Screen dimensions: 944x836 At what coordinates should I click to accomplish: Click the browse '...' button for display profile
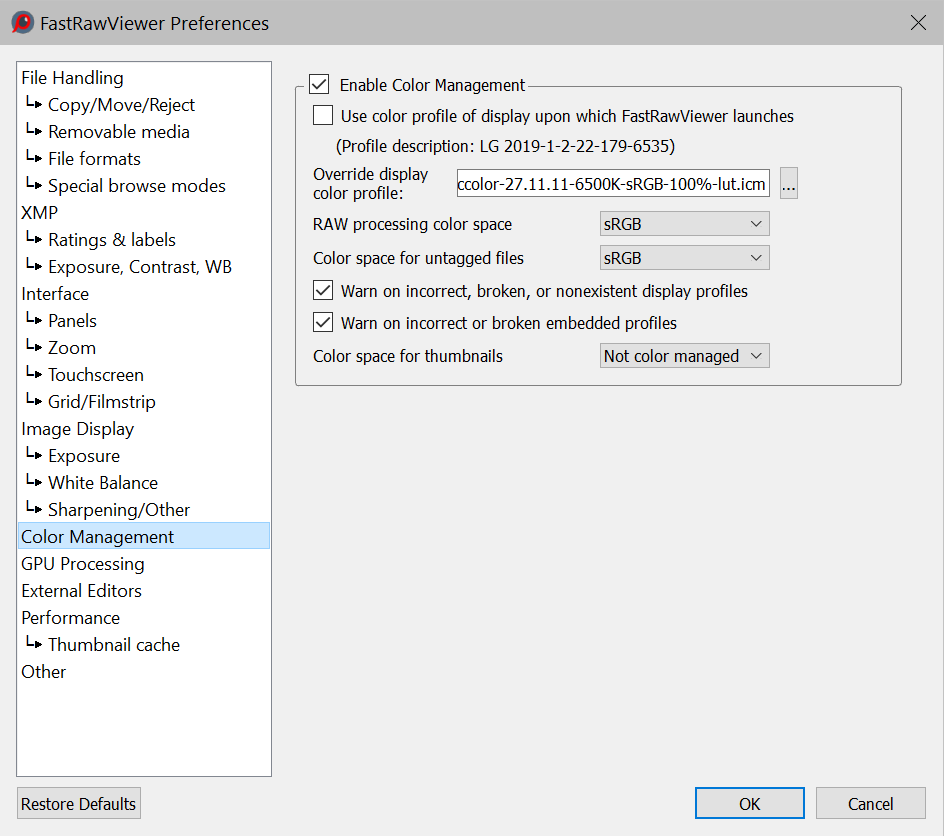click(789, 185)
